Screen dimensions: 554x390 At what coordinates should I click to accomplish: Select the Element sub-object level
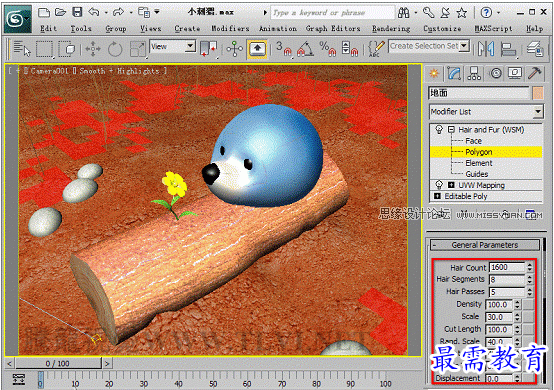coord(479,163)
